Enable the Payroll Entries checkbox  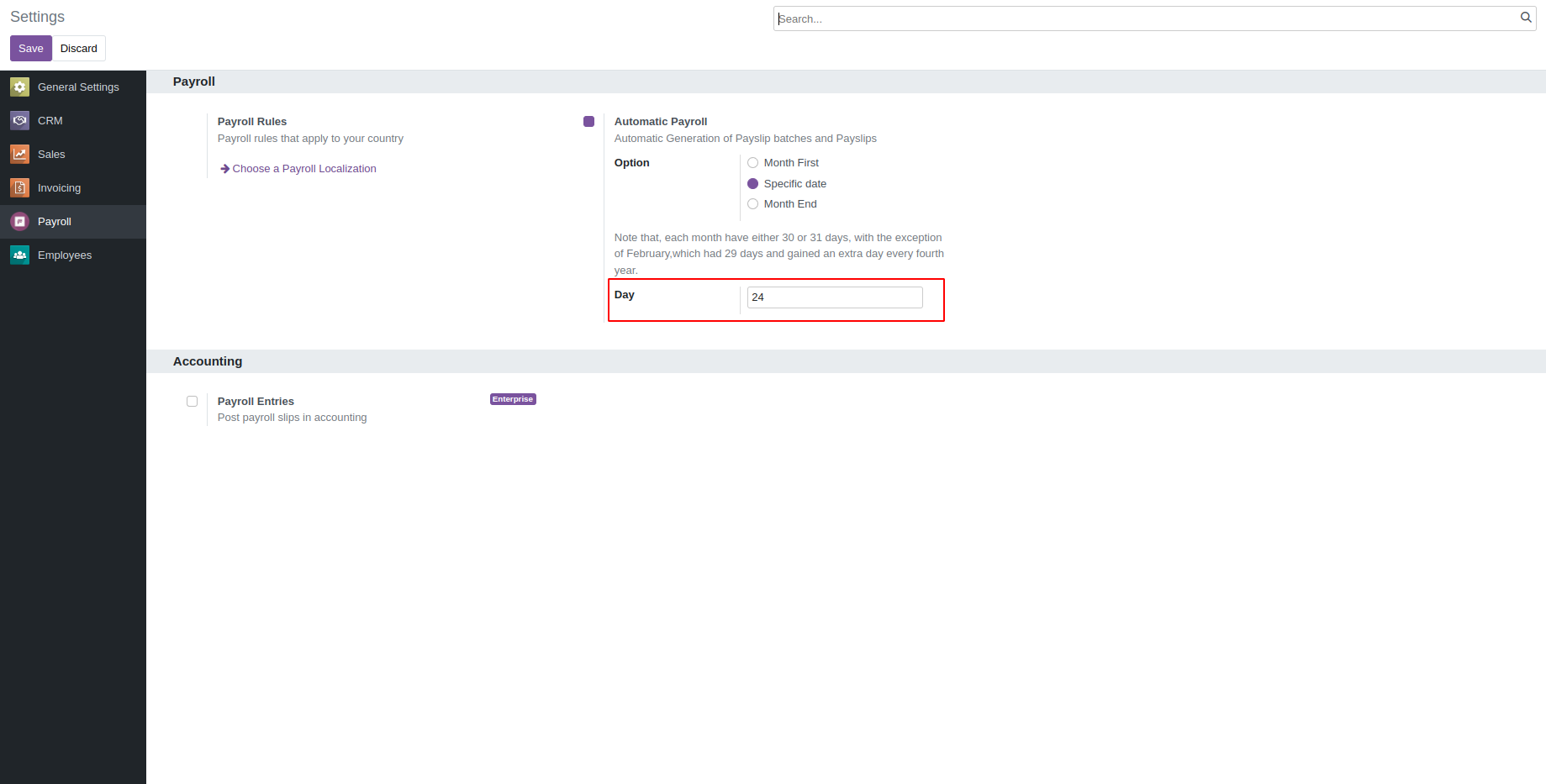pos(193,402)
